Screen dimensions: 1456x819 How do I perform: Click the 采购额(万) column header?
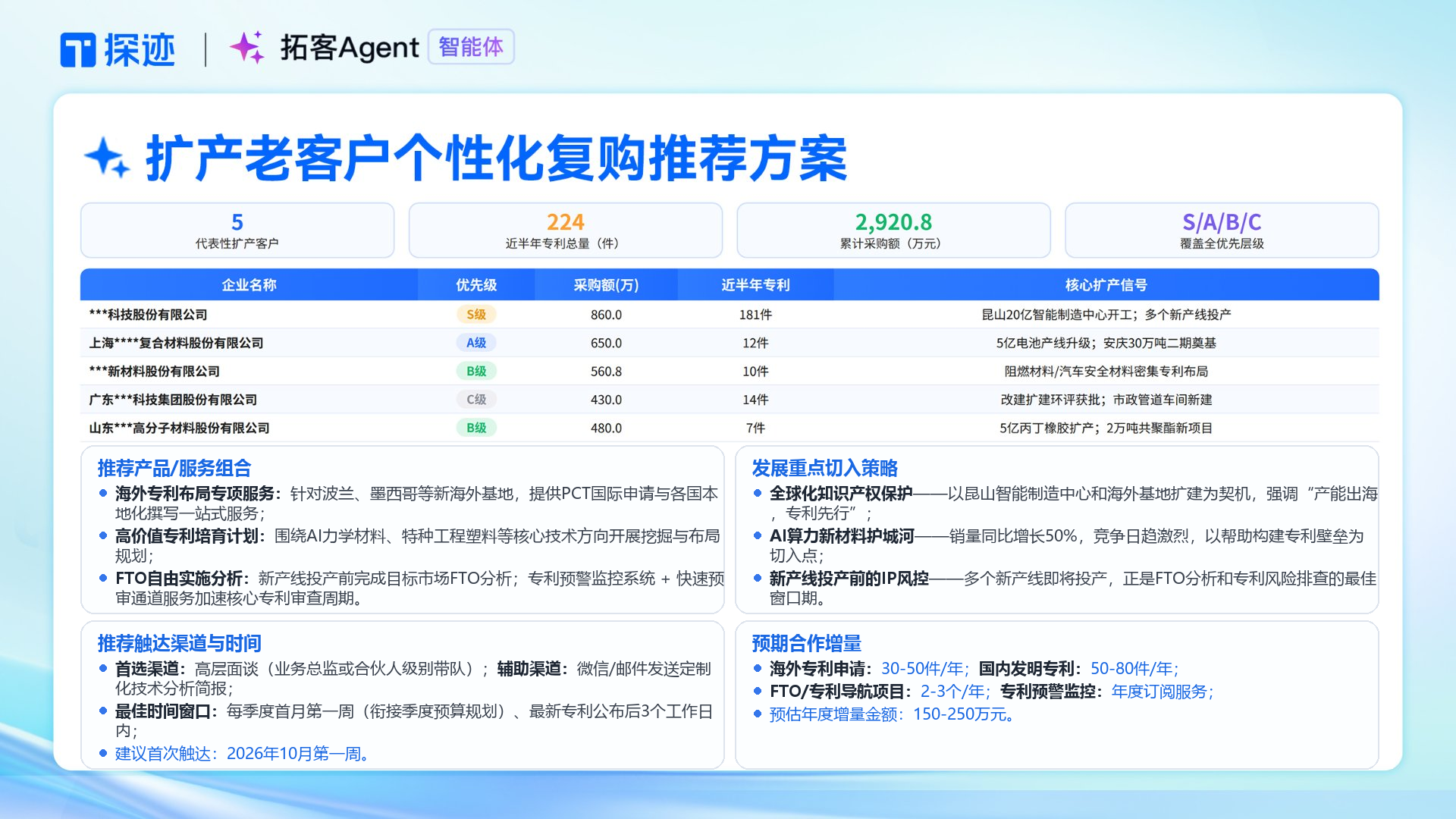(x=606, y=285)
